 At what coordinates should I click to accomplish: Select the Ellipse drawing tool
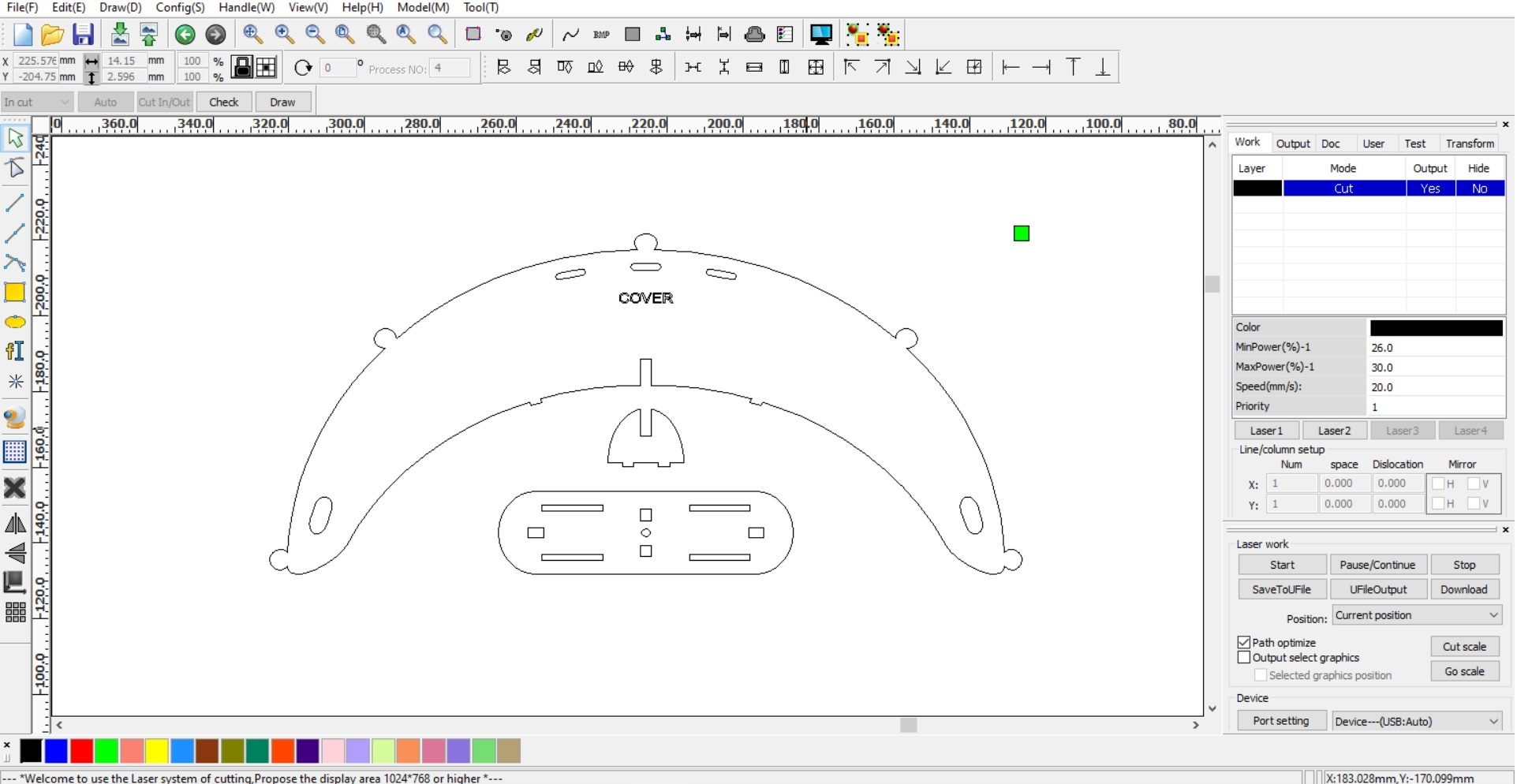tap(15, 322)
